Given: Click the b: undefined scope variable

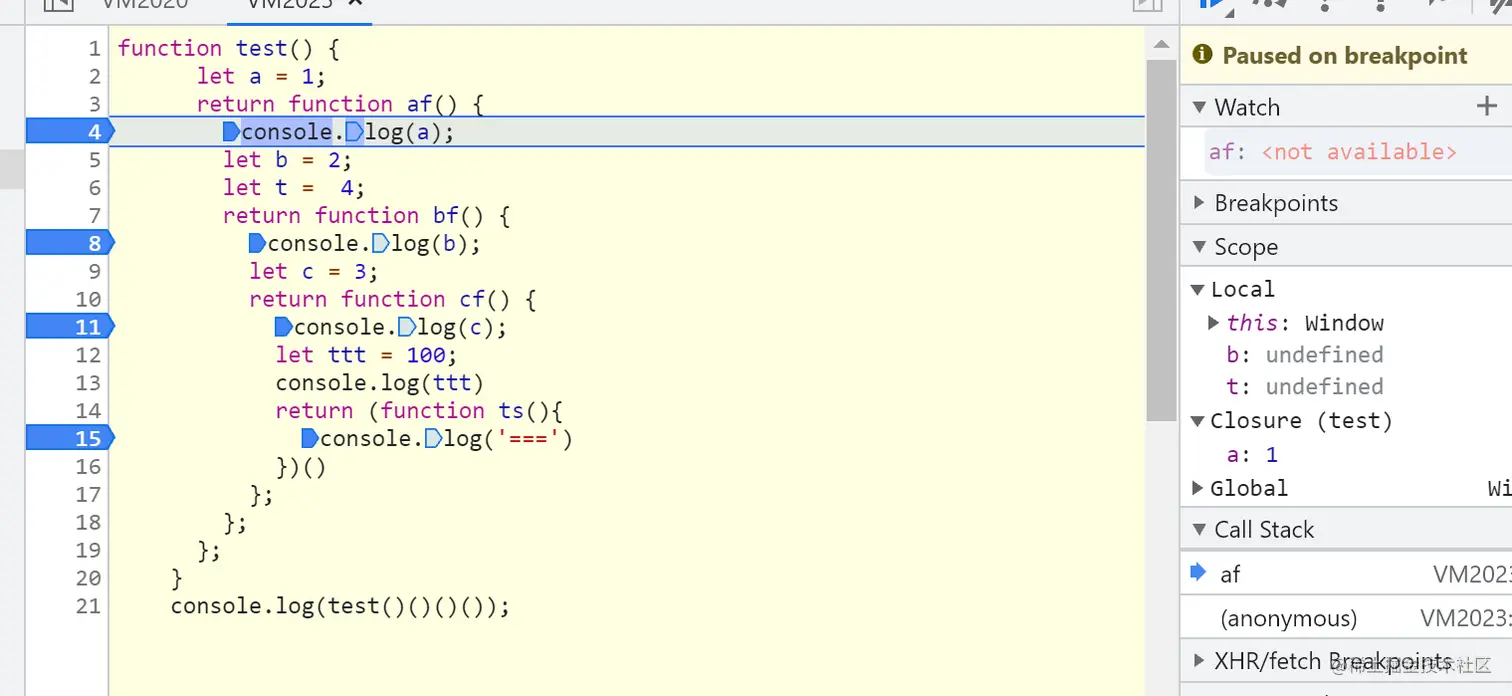Looking at the screenshot, I should point(1304,355).
